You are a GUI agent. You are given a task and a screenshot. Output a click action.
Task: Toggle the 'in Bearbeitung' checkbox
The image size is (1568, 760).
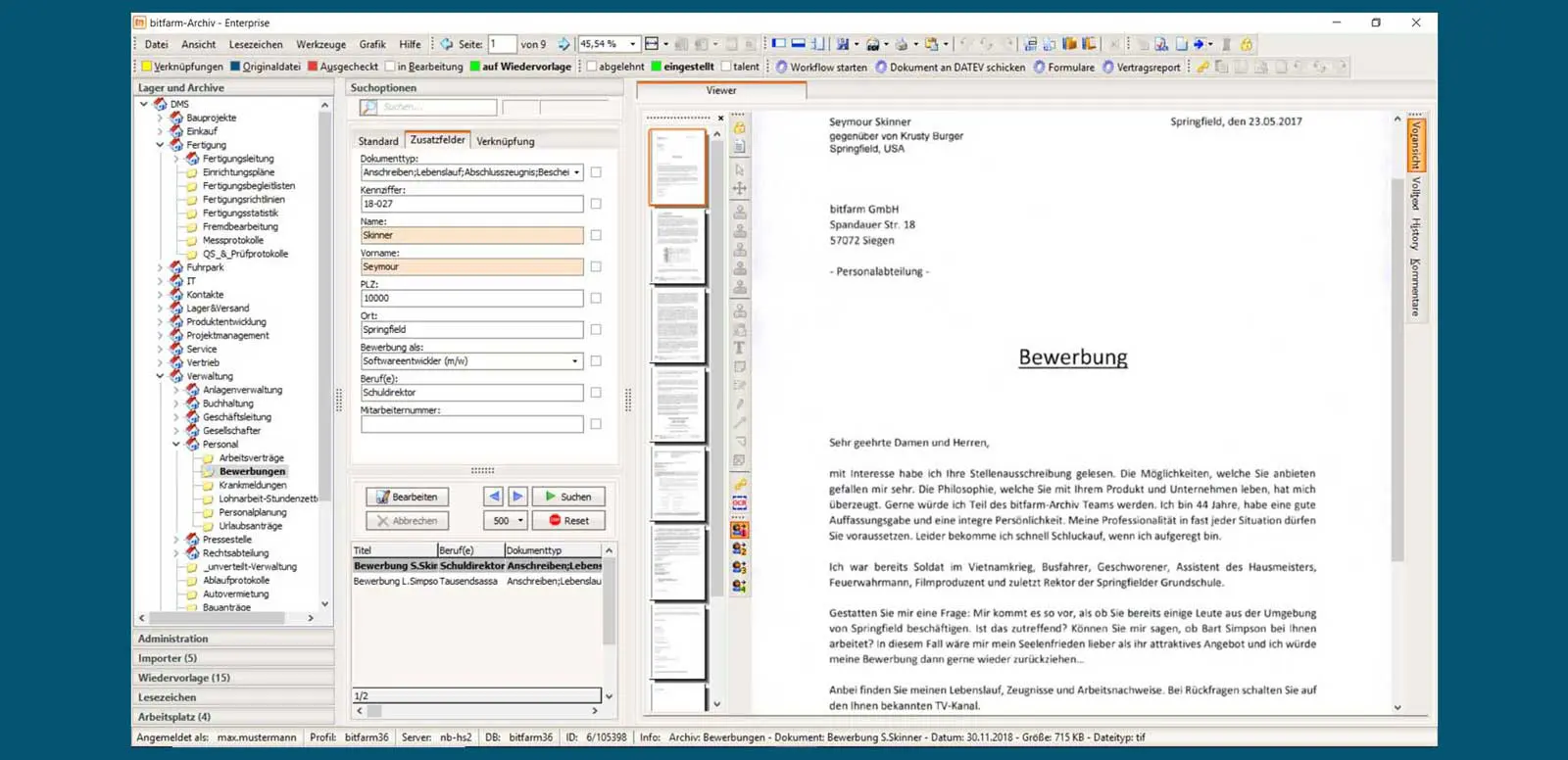coord(390,67)
